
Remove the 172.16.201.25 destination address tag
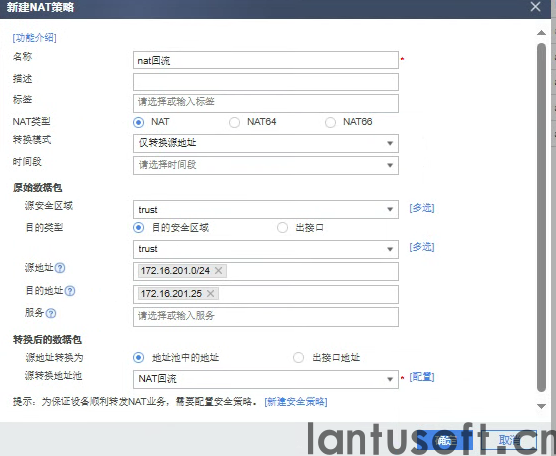[210, 294]
